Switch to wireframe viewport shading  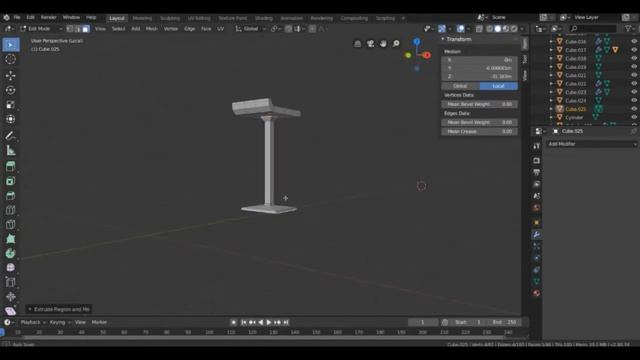[x=489, y=29]
